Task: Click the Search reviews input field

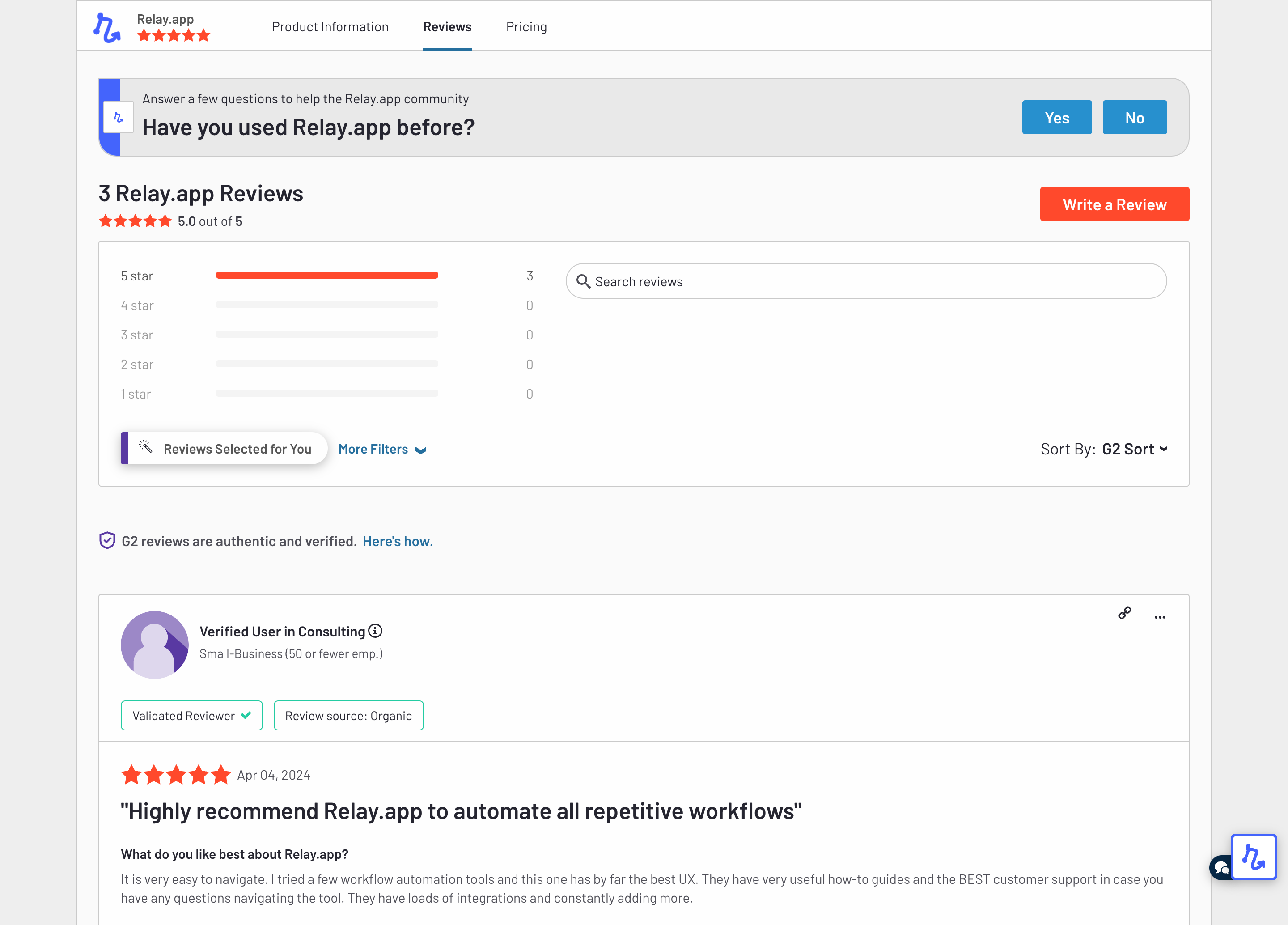Action: point(866,281)
